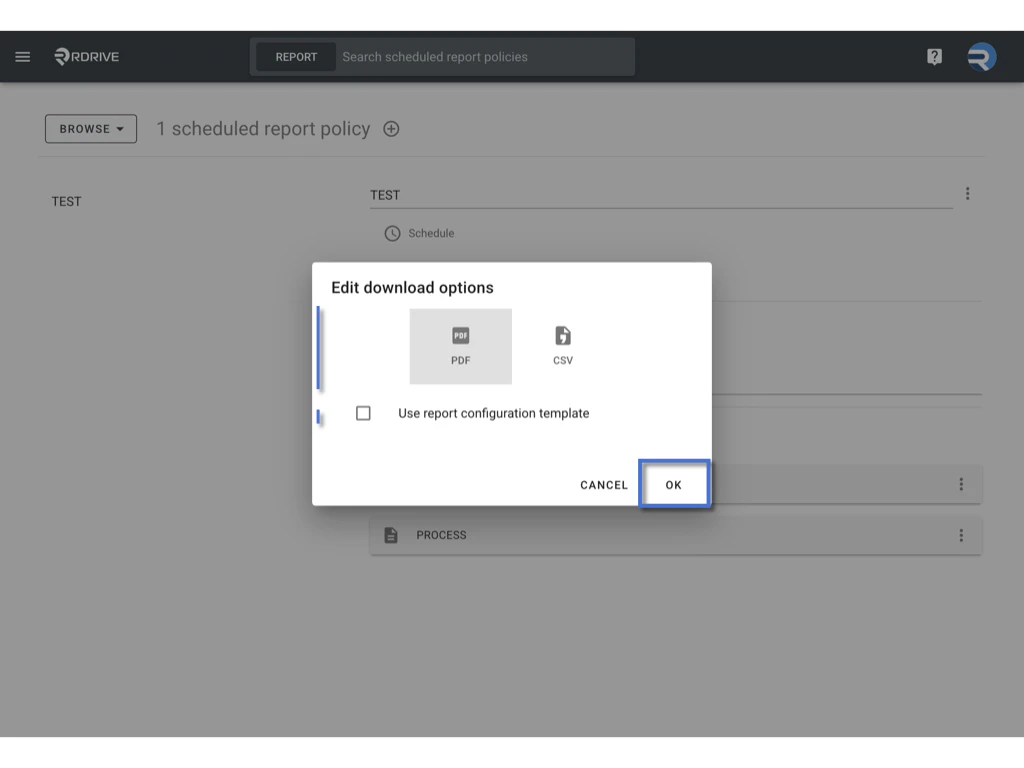Dismiss the dialog with CANCEL
Image resolution: width=1024 pixels, height=768 pixels.
coord(603,484)
